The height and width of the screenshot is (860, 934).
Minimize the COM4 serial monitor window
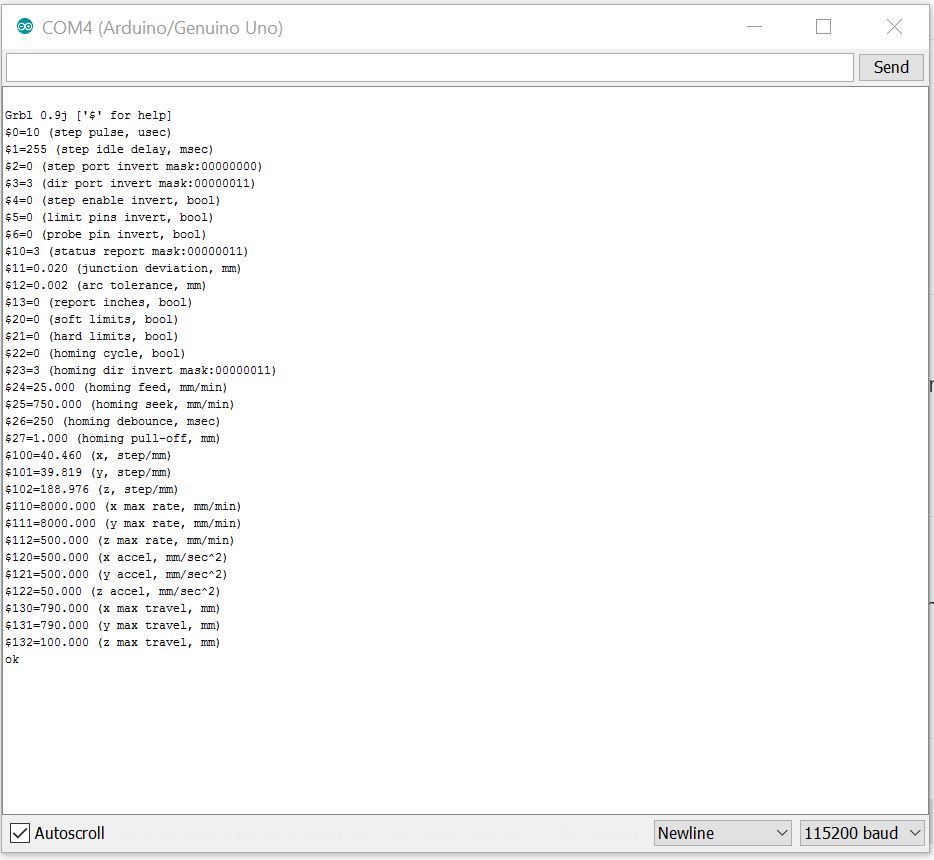(x=755, y=27)
